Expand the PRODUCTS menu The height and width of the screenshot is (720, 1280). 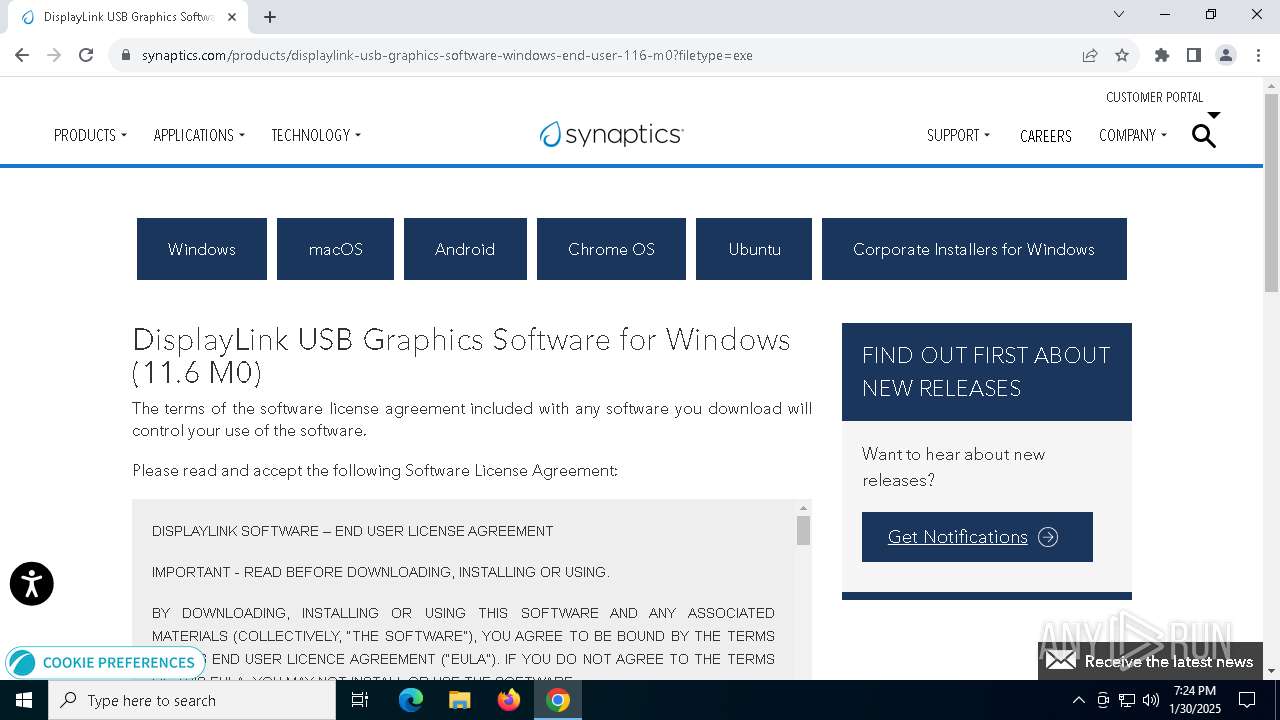click(x=90, y=135)
